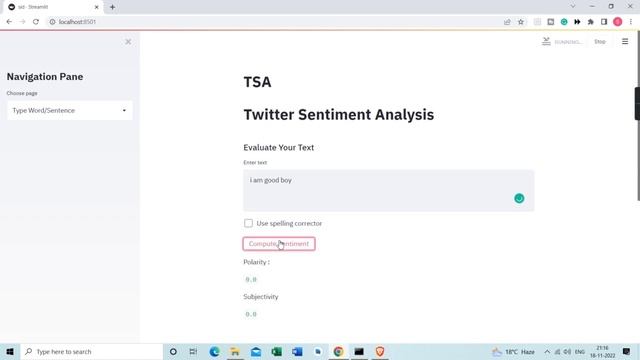Open the ENG language indicator
This screenshot has height=360, width=640.
(580, 351)
